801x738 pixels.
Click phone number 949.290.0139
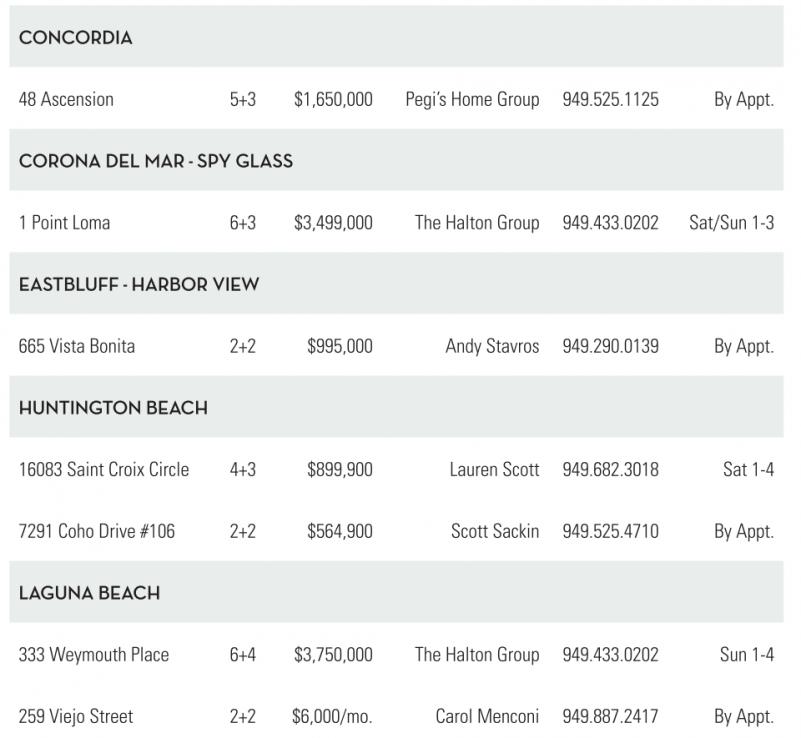coord(610,347)
